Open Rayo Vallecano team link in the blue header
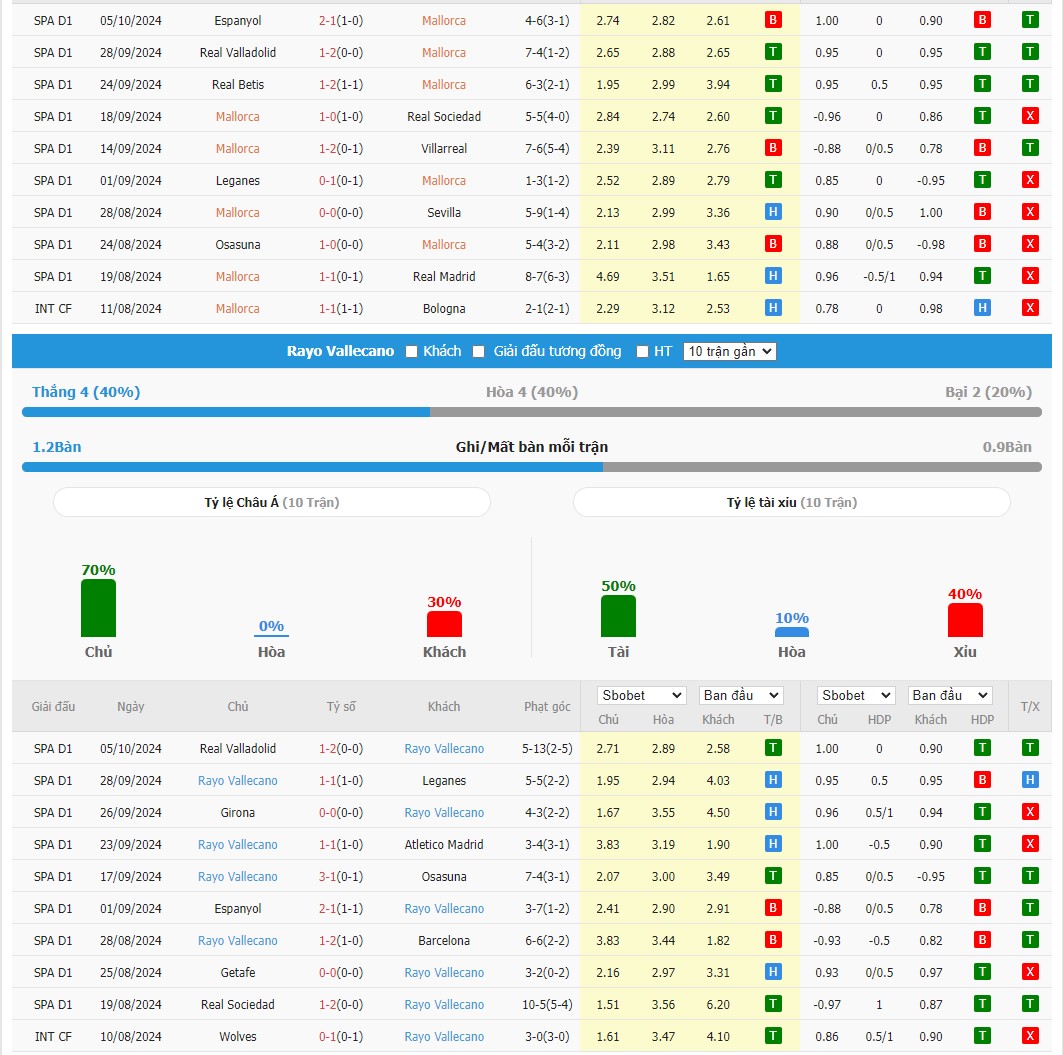This screenshot has width=1063, height=1055. tap(340, 351)
